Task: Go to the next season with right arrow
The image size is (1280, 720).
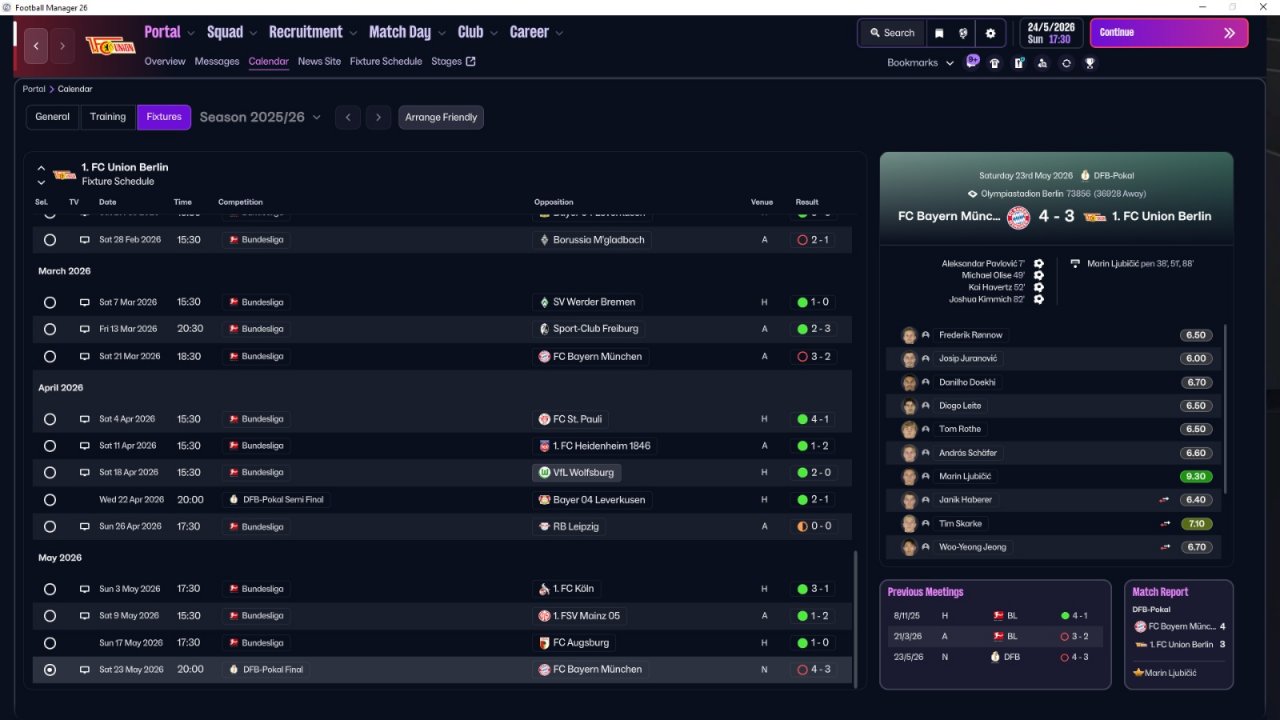Action: tap(378, 118)
